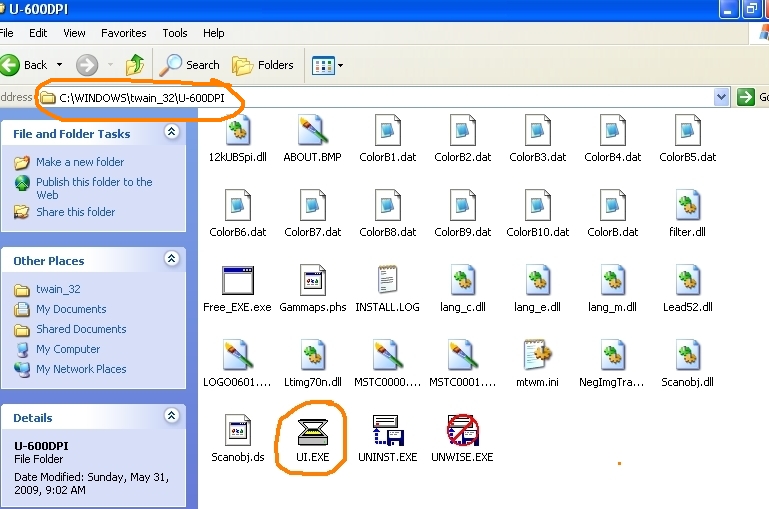Select the lang_e.dll file

point(538,288)
